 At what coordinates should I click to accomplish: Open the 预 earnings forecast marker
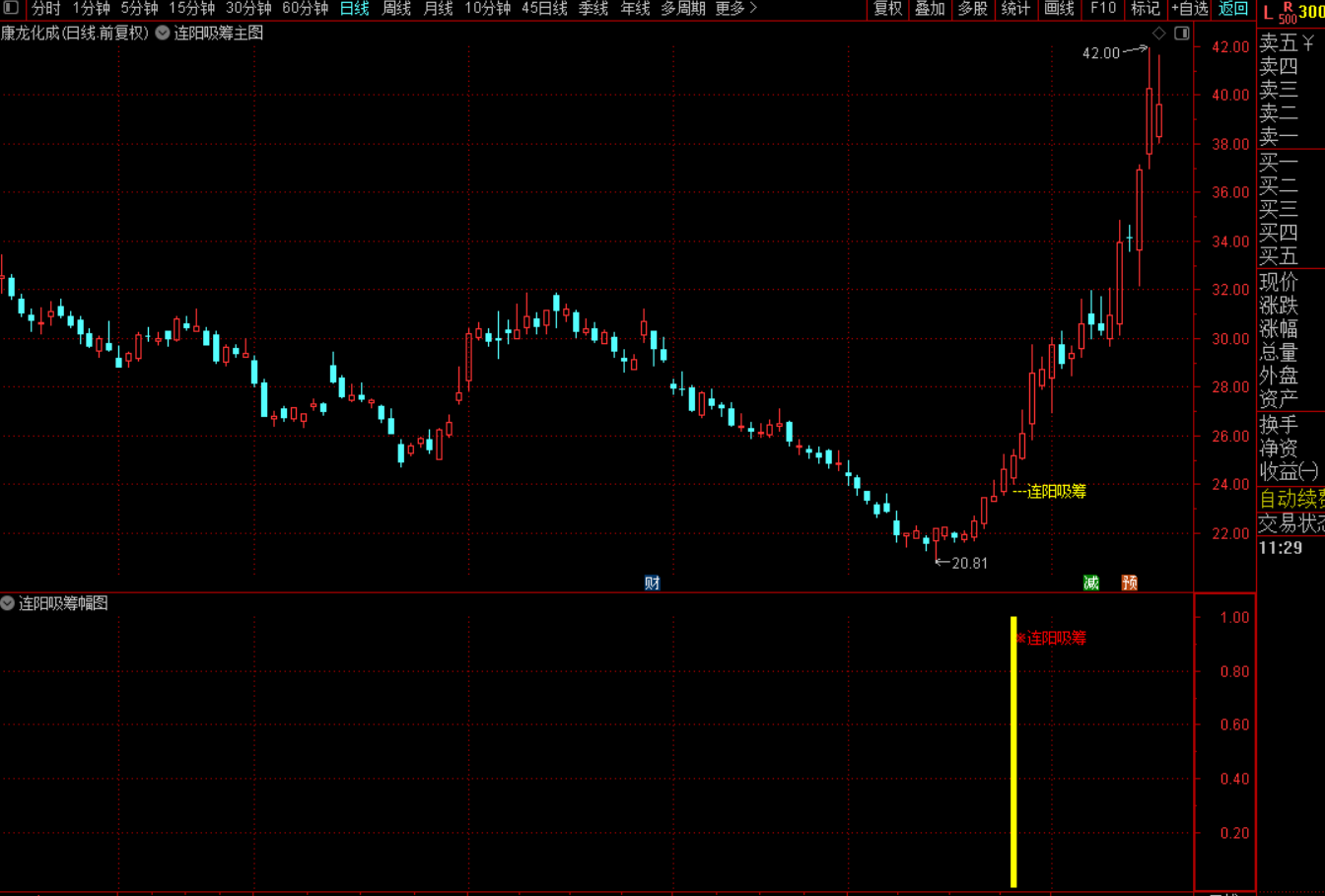(x=1130, y=583)
